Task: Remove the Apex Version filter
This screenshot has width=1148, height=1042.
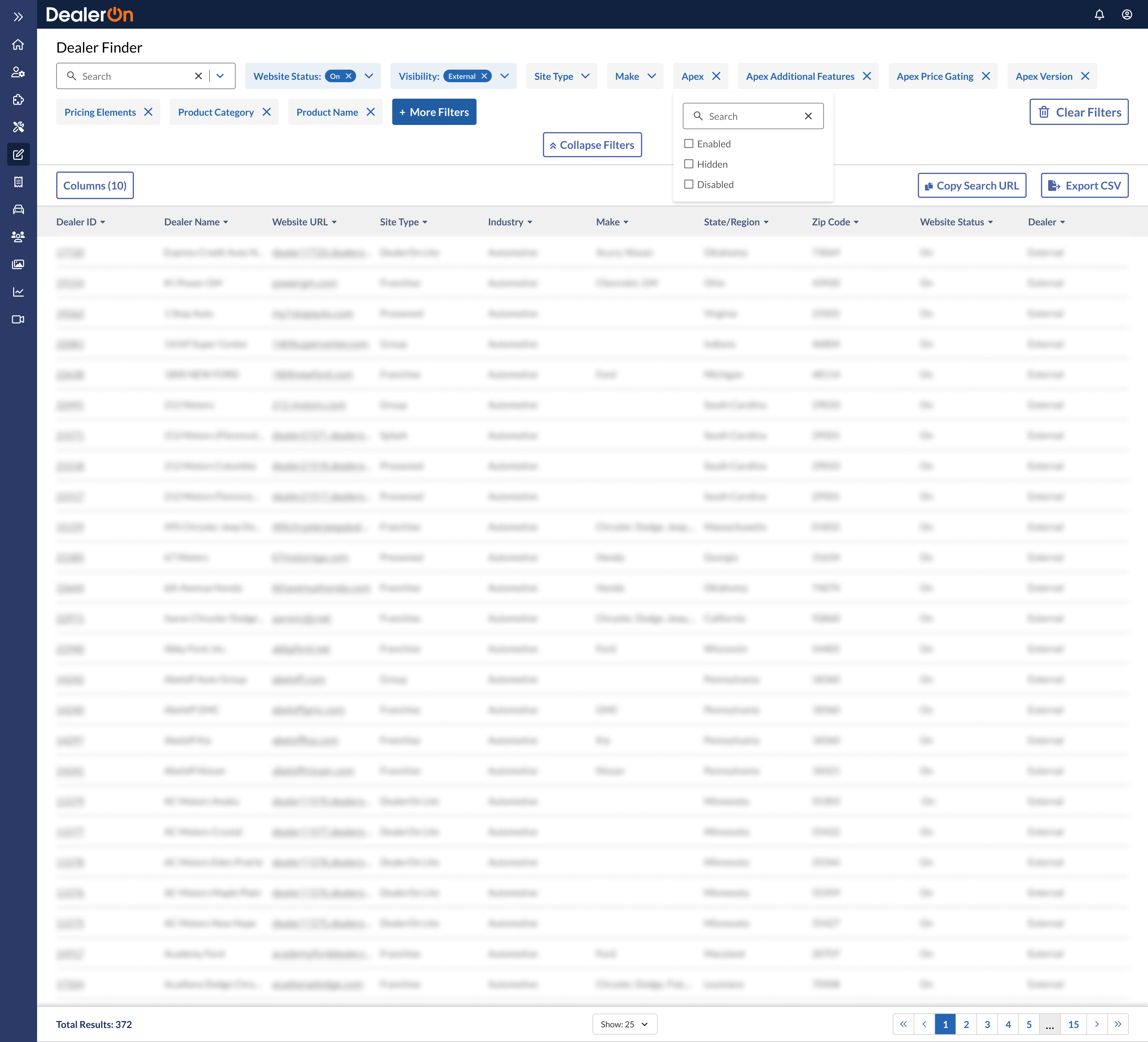Action: click(1085, 76)
